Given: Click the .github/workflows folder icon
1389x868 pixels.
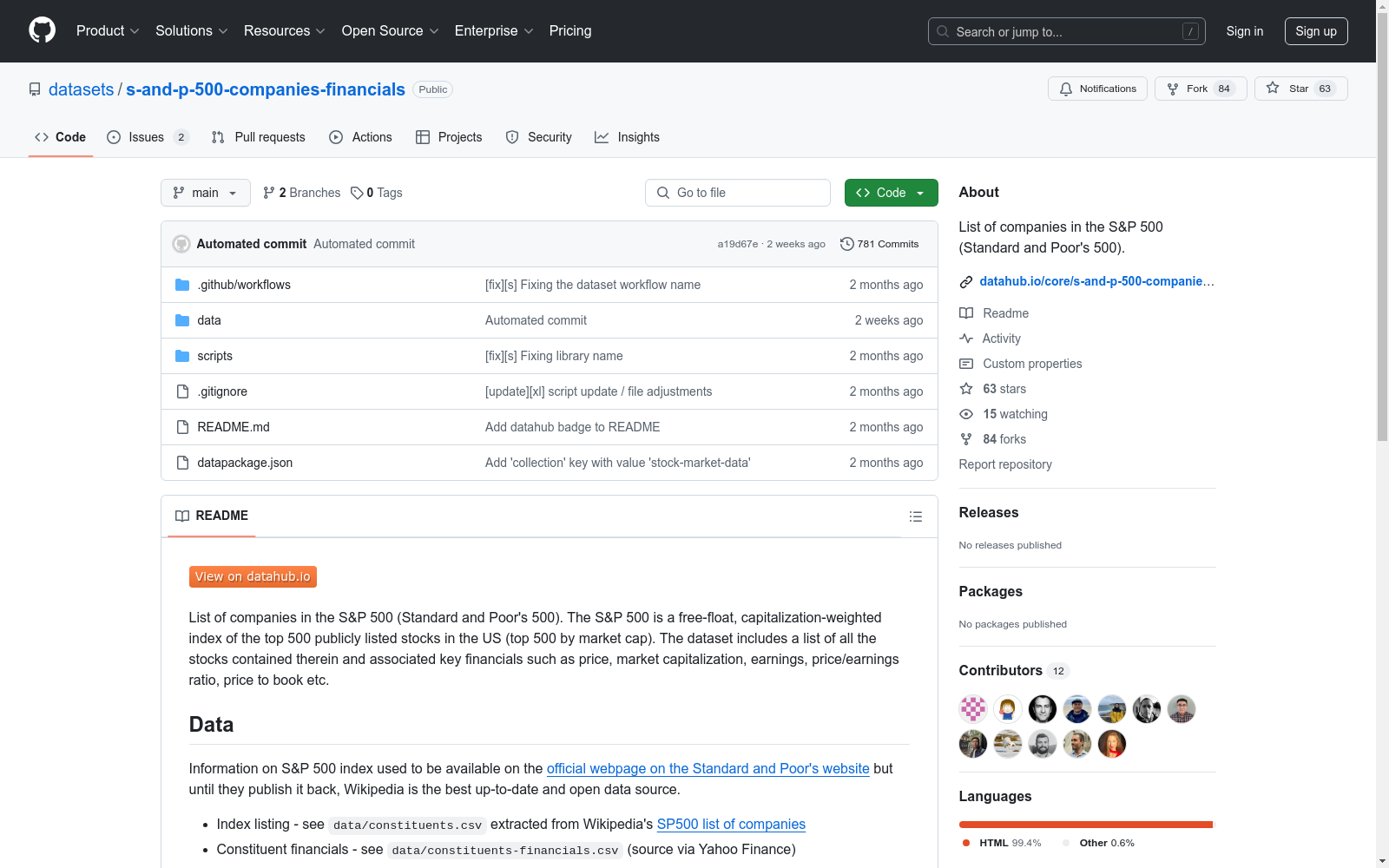Looking at the screenshot, I should tap(182, 285).
